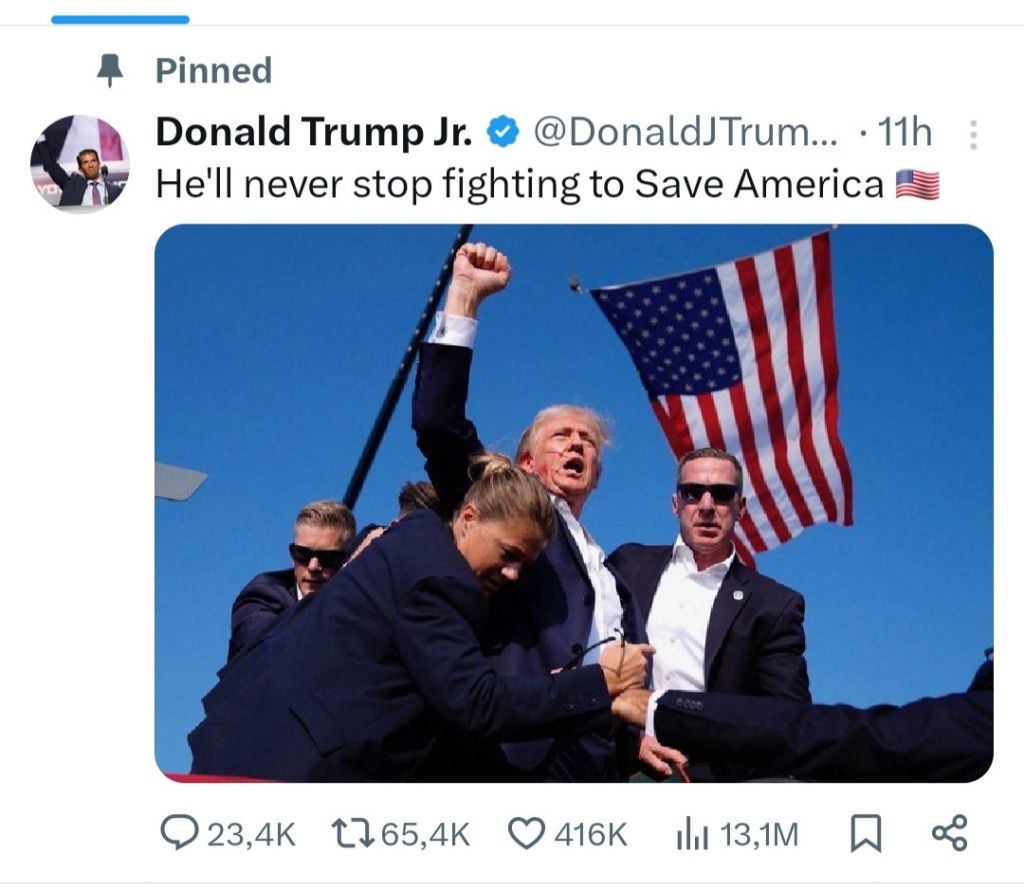Open the round profile avatar picture

click(x=80, y=163)
